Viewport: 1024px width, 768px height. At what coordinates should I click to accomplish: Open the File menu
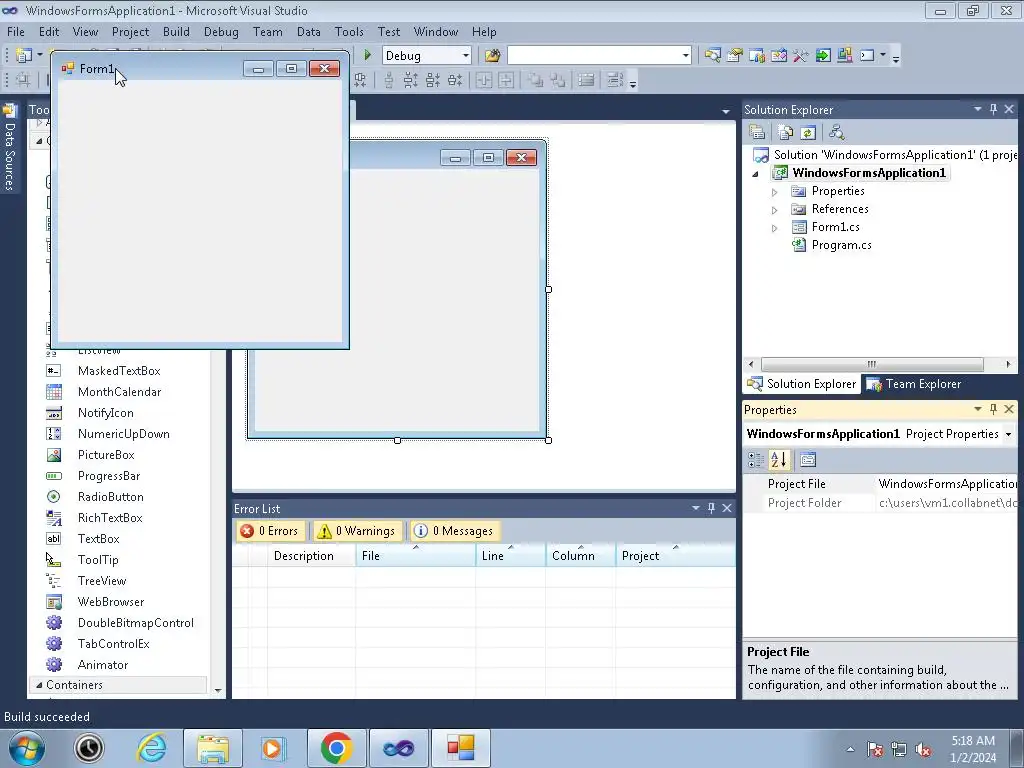click(x=16, y=31)
